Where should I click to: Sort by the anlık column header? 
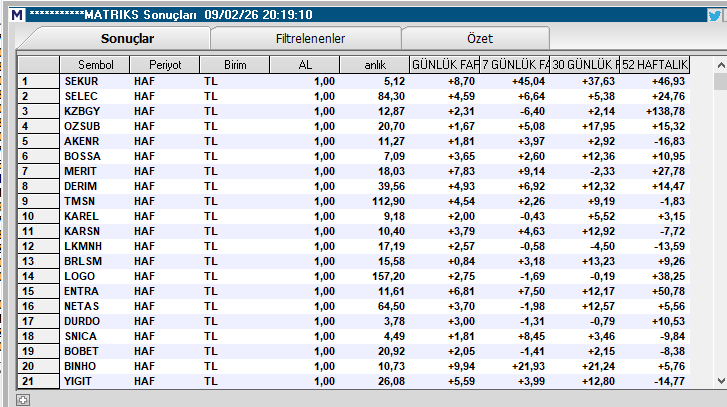[x=375, y=65]
